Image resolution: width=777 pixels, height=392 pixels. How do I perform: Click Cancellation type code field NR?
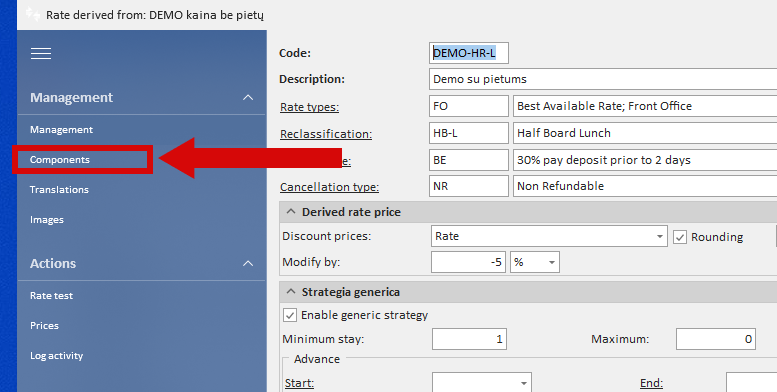click(x=469, y=186)
